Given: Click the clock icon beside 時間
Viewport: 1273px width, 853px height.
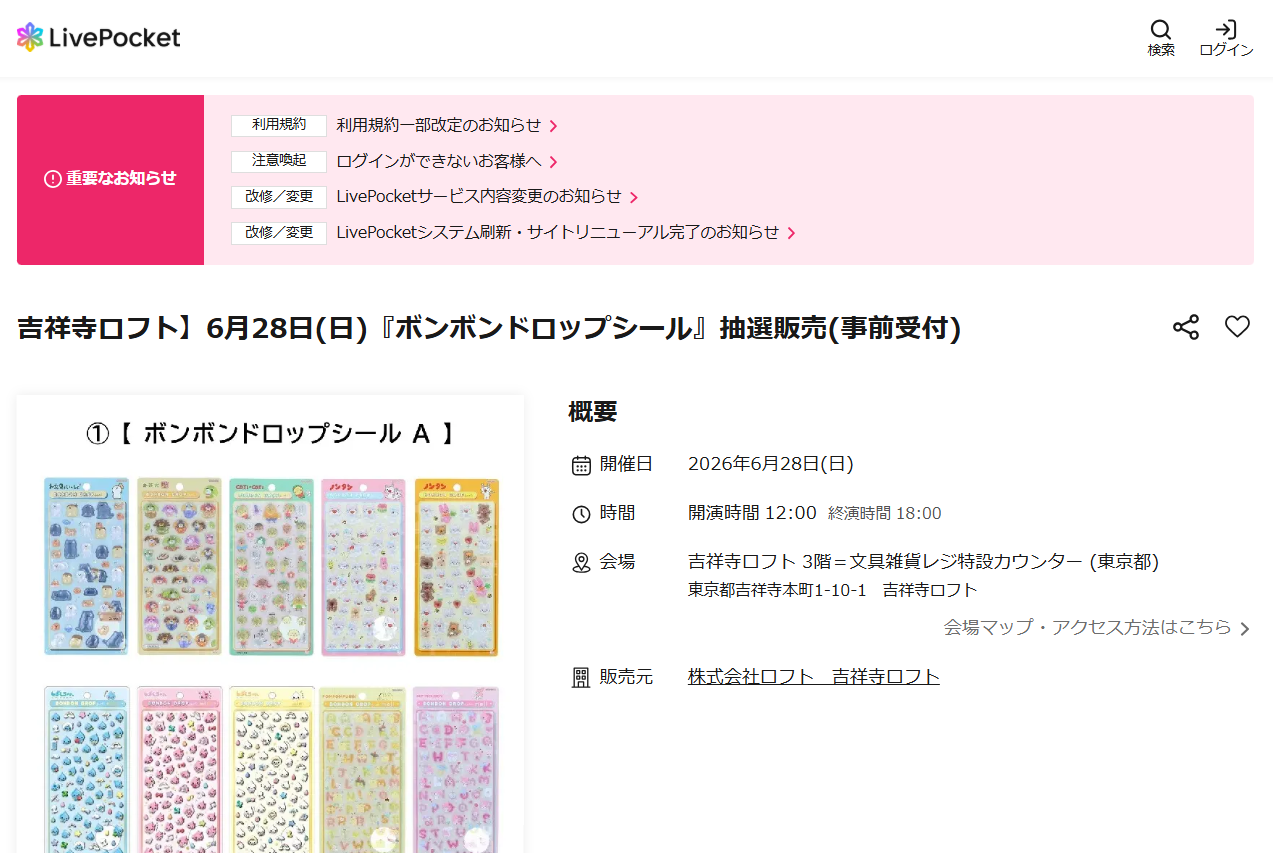Looking at the screenshot, I should tap(581, 514).
